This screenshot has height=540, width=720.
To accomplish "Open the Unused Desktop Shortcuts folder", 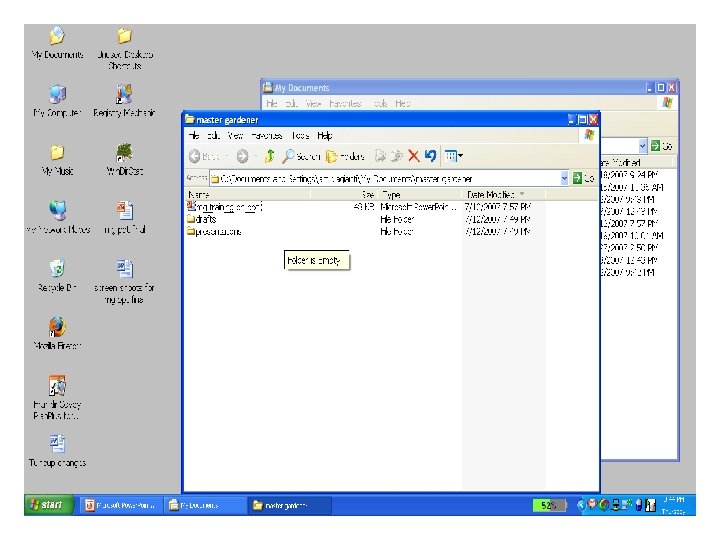I will tap(124, 48).
